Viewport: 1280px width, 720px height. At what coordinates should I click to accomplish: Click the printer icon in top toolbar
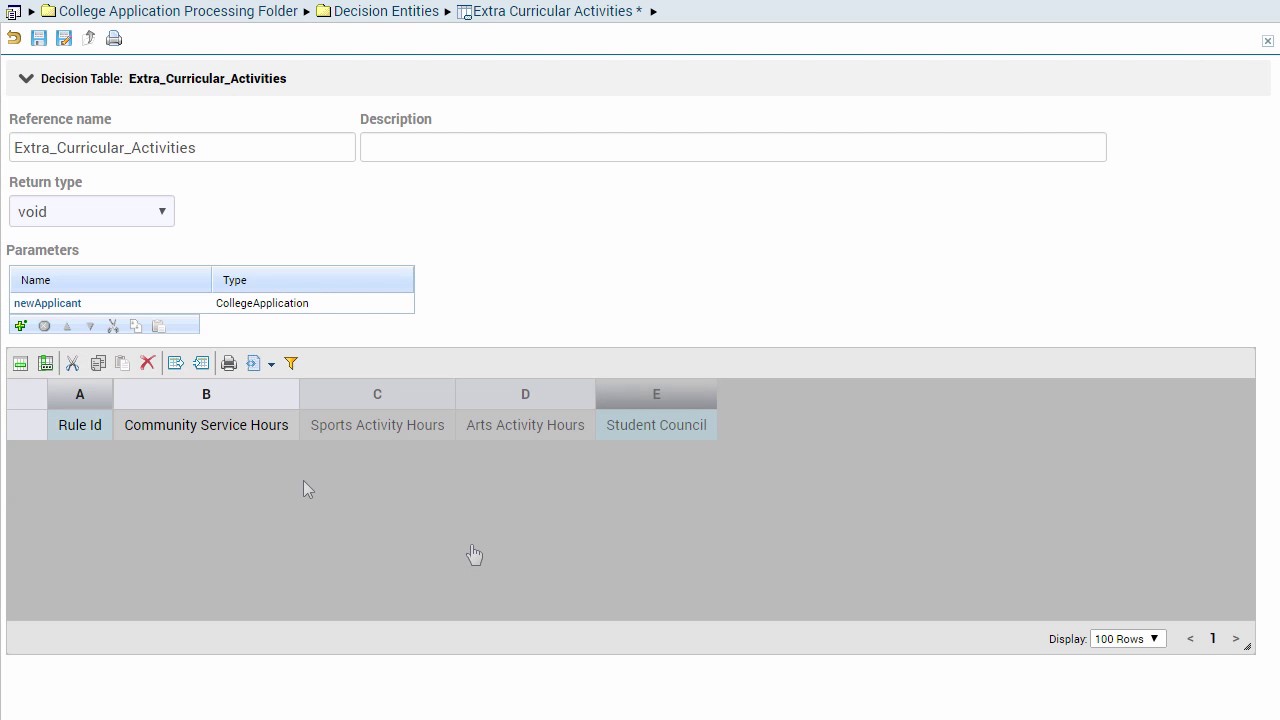tap(114, 38)
